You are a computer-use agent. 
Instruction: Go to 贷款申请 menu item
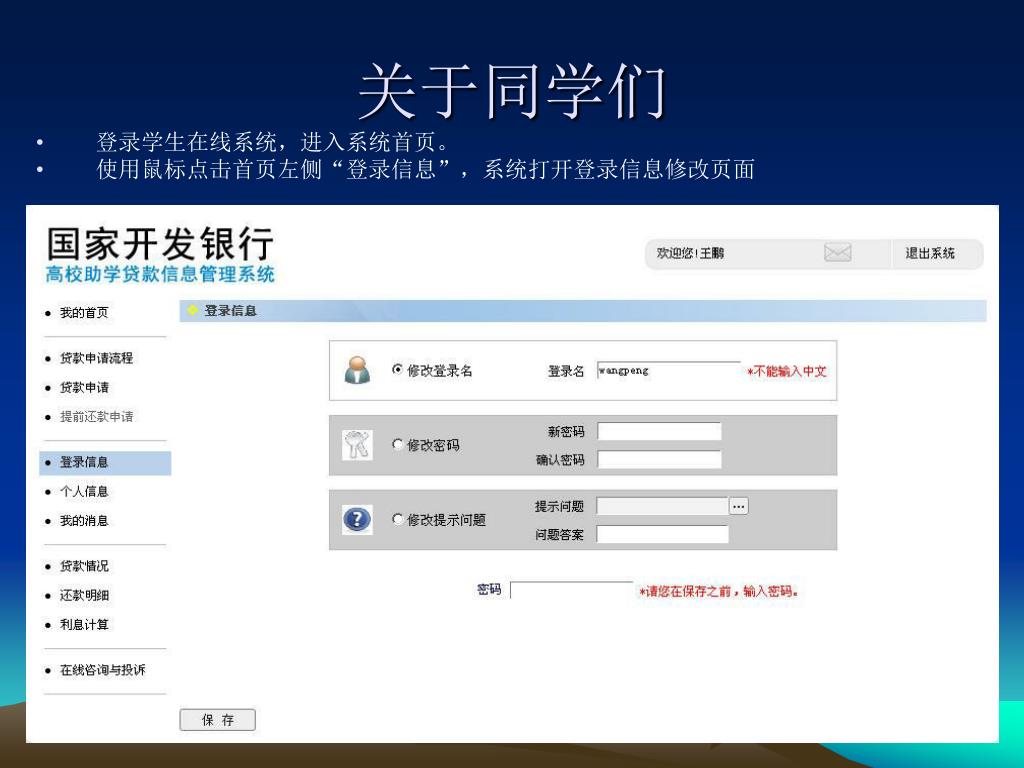[84, 387]
